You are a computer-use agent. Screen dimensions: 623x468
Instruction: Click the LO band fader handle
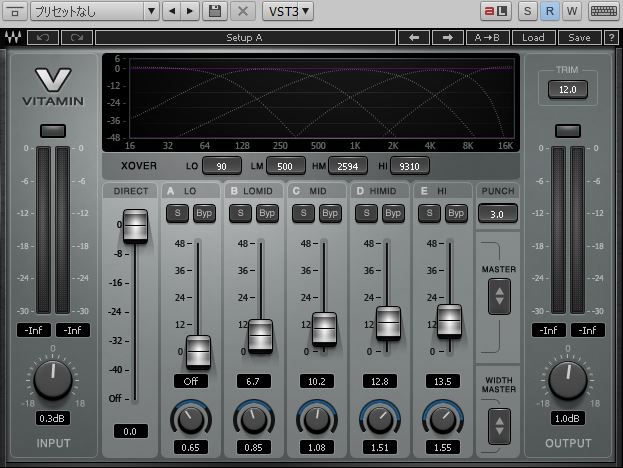pyautogui.click(x=198, y=352)
